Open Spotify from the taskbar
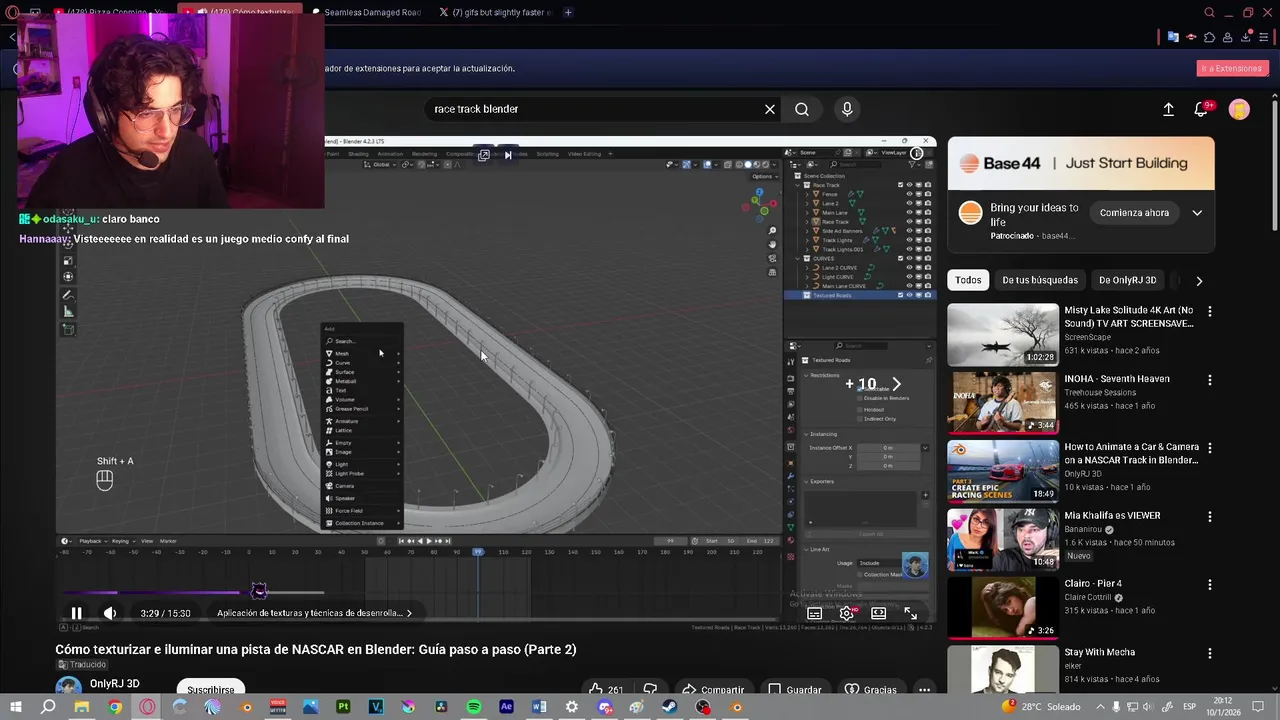Viewport: 1280px width, 720px height. click(x=473, y=707)
